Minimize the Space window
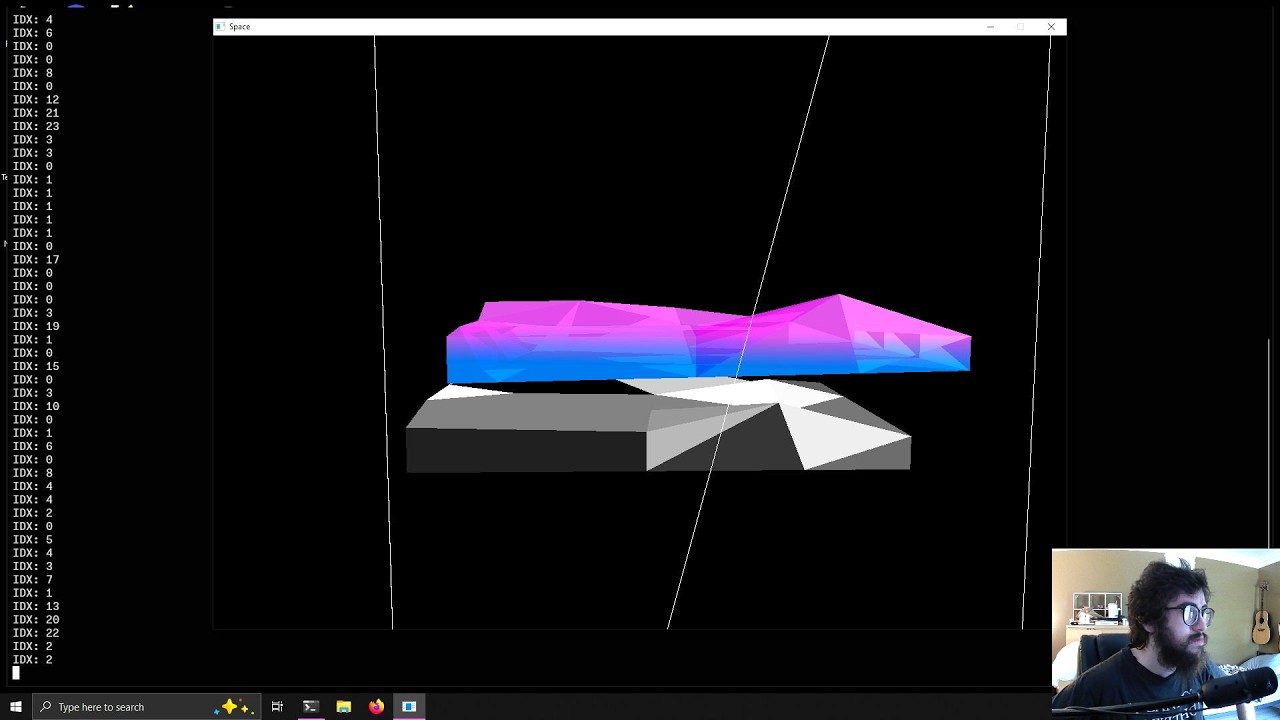The image size is (1280, 720). pyautogui.click(x=990, y=27)
